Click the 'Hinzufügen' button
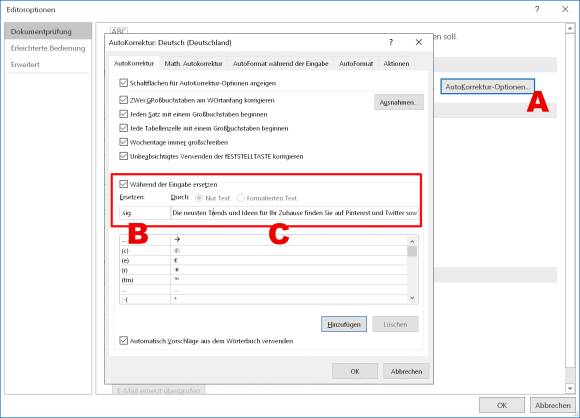 [x=344, y=324]
